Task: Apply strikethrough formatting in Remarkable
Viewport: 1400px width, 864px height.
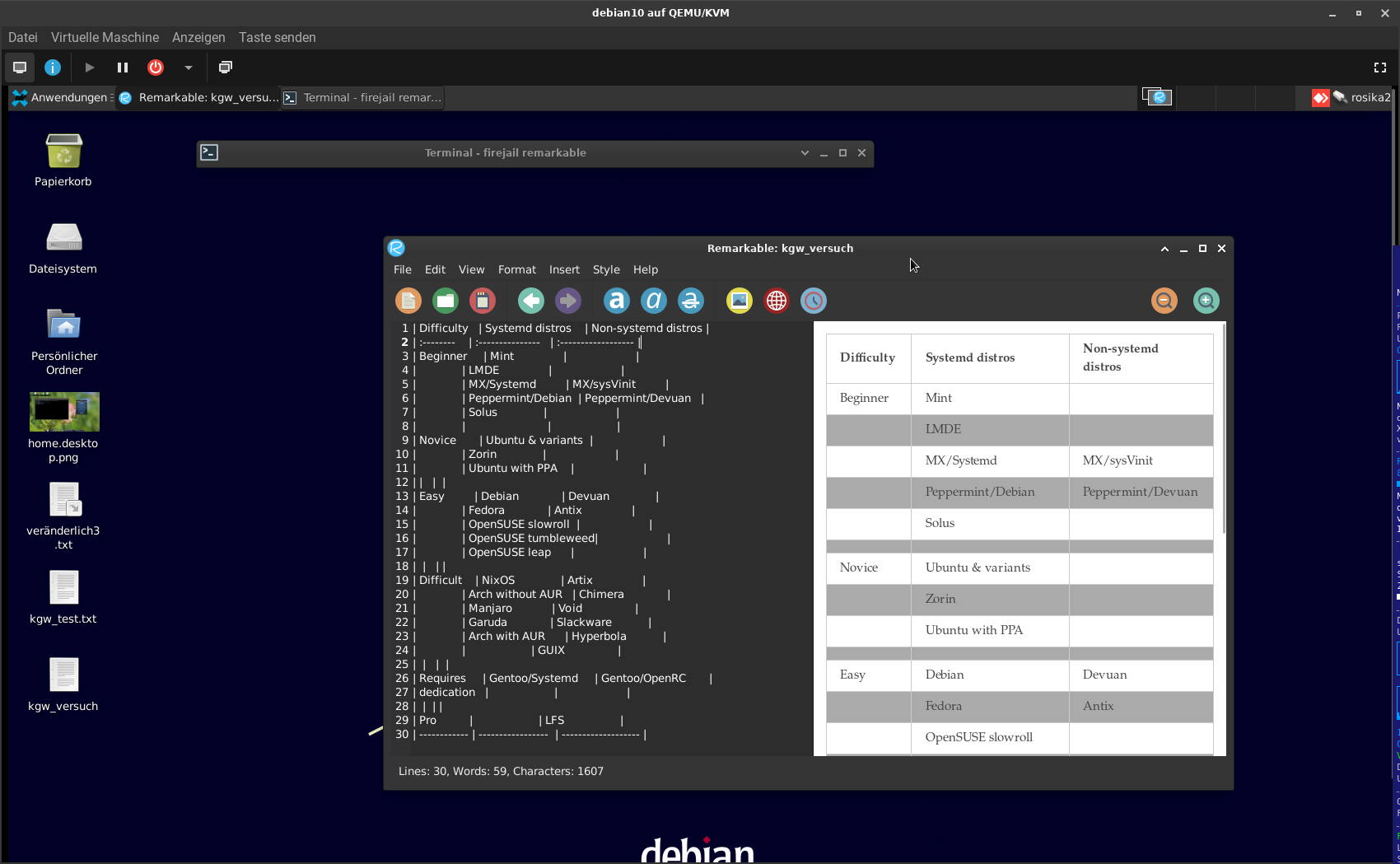Action: (691, 301)
